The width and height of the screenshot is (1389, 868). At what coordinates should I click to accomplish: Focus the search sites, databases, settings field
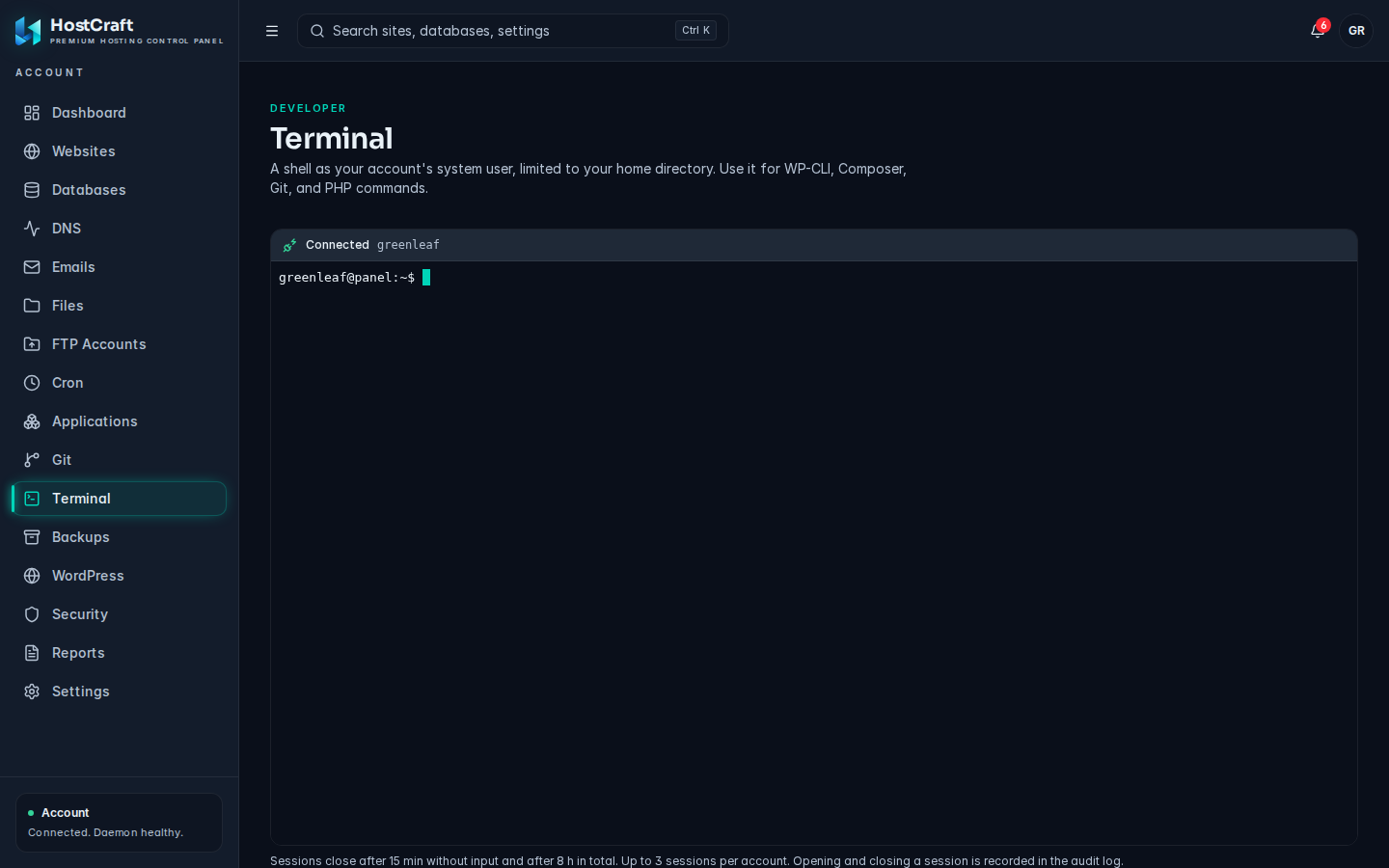click(x=513, y=31)
